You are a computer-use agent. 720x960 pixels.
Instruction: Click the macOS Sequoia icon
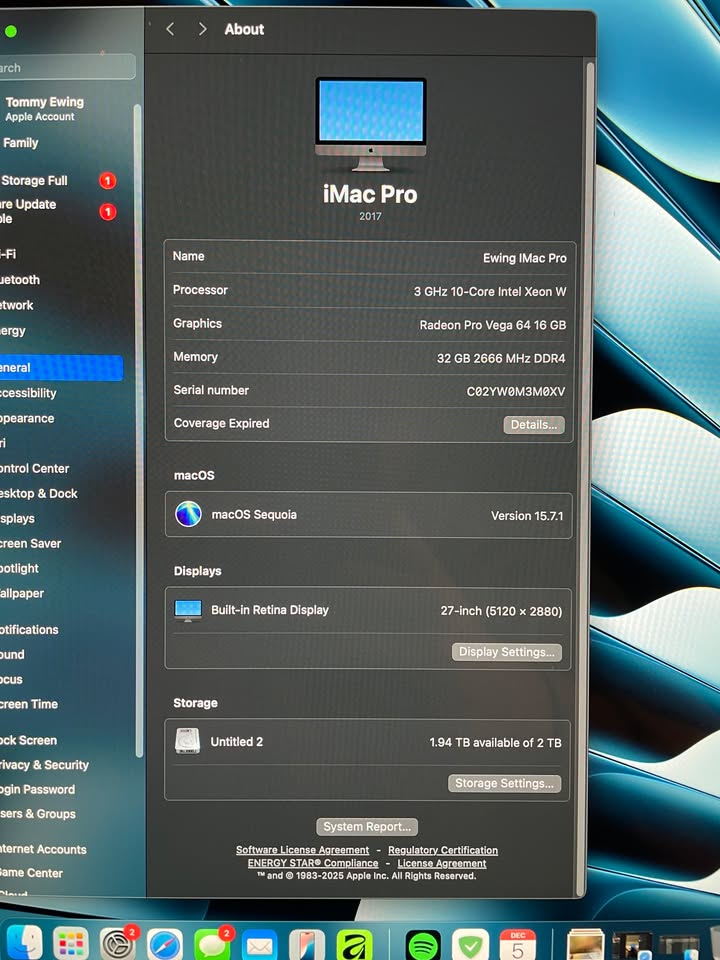(188, 514)
